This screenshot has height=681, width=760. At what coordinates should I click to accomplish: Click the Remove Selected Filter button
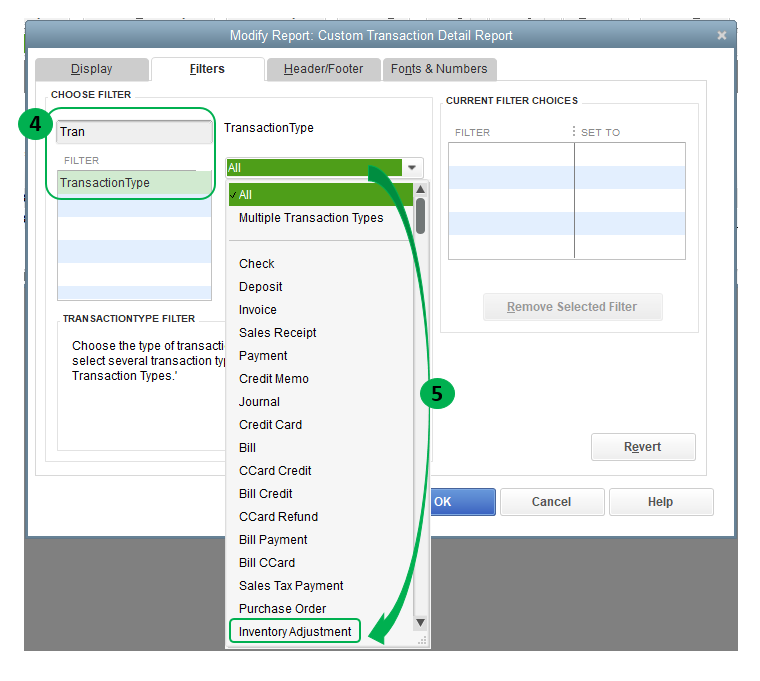pos(572,307)
